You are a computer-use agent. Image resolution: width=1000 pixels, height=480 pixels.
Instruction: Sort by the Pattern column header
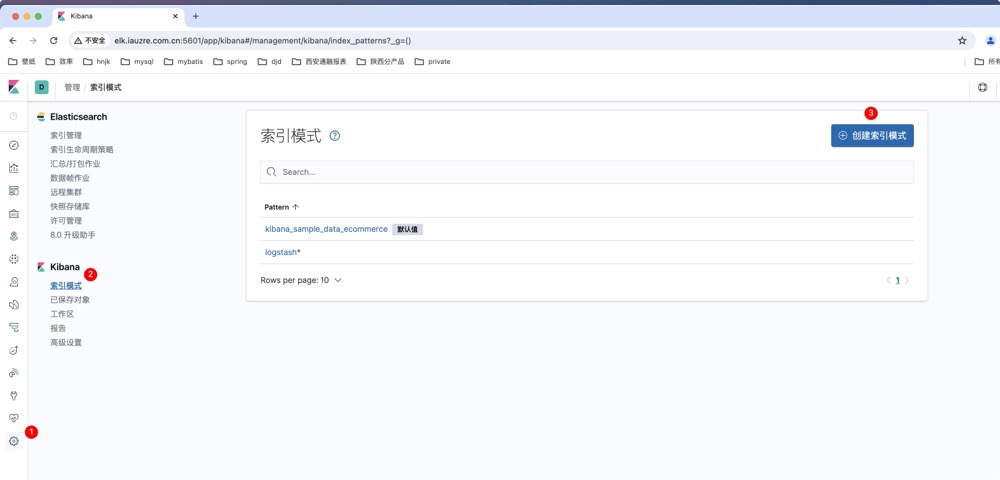pos(281,207)
